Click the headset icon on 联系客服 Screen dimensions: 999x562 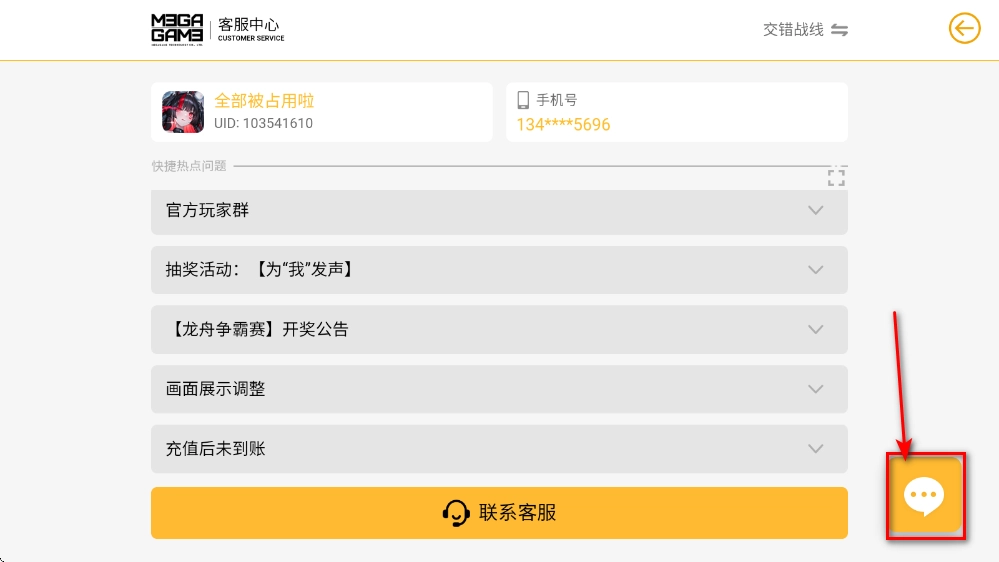pyautogui.click(x=456, y=513)
